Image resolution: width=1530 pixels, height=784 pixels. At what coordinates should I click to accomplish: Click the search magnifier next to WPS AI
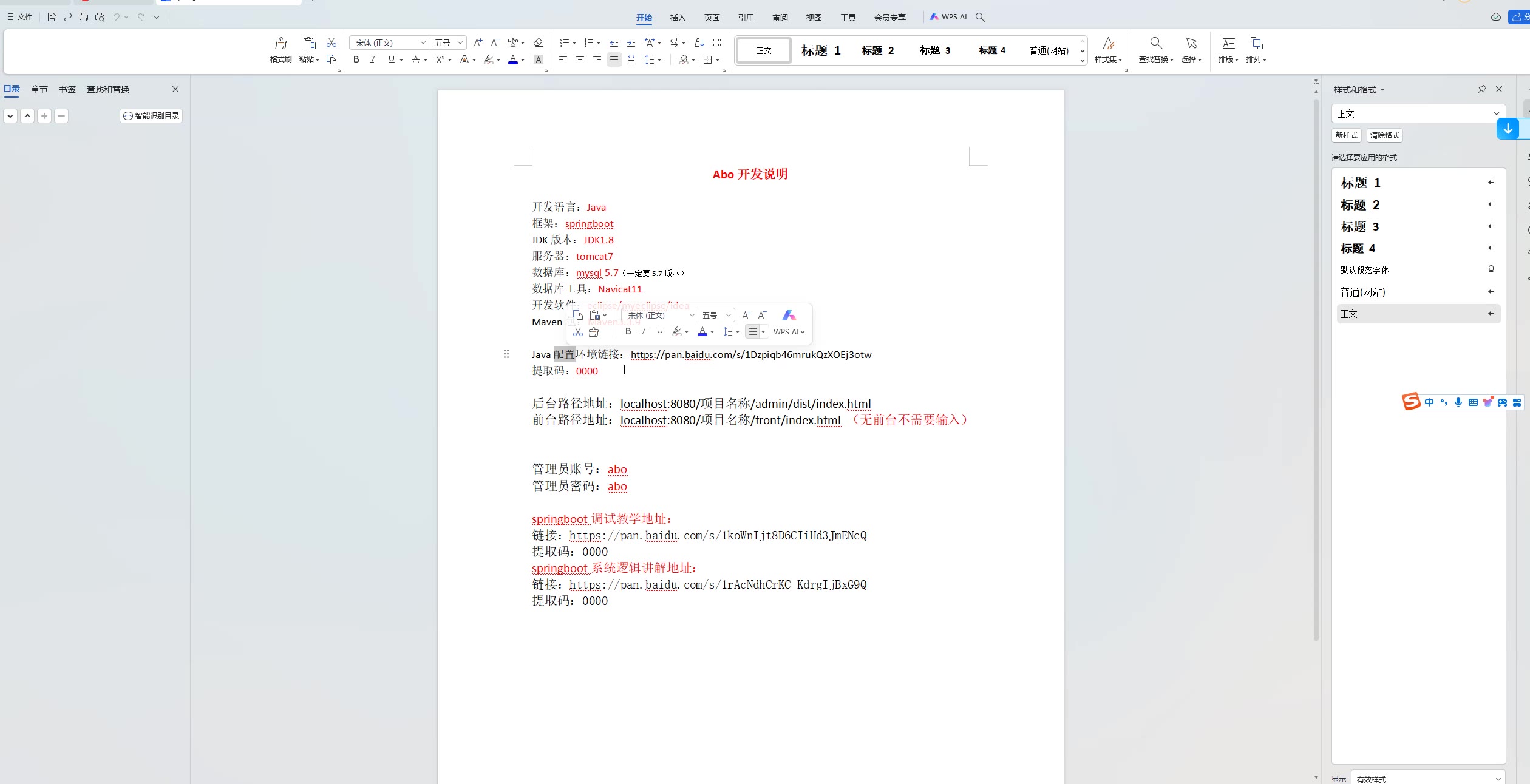980,17
